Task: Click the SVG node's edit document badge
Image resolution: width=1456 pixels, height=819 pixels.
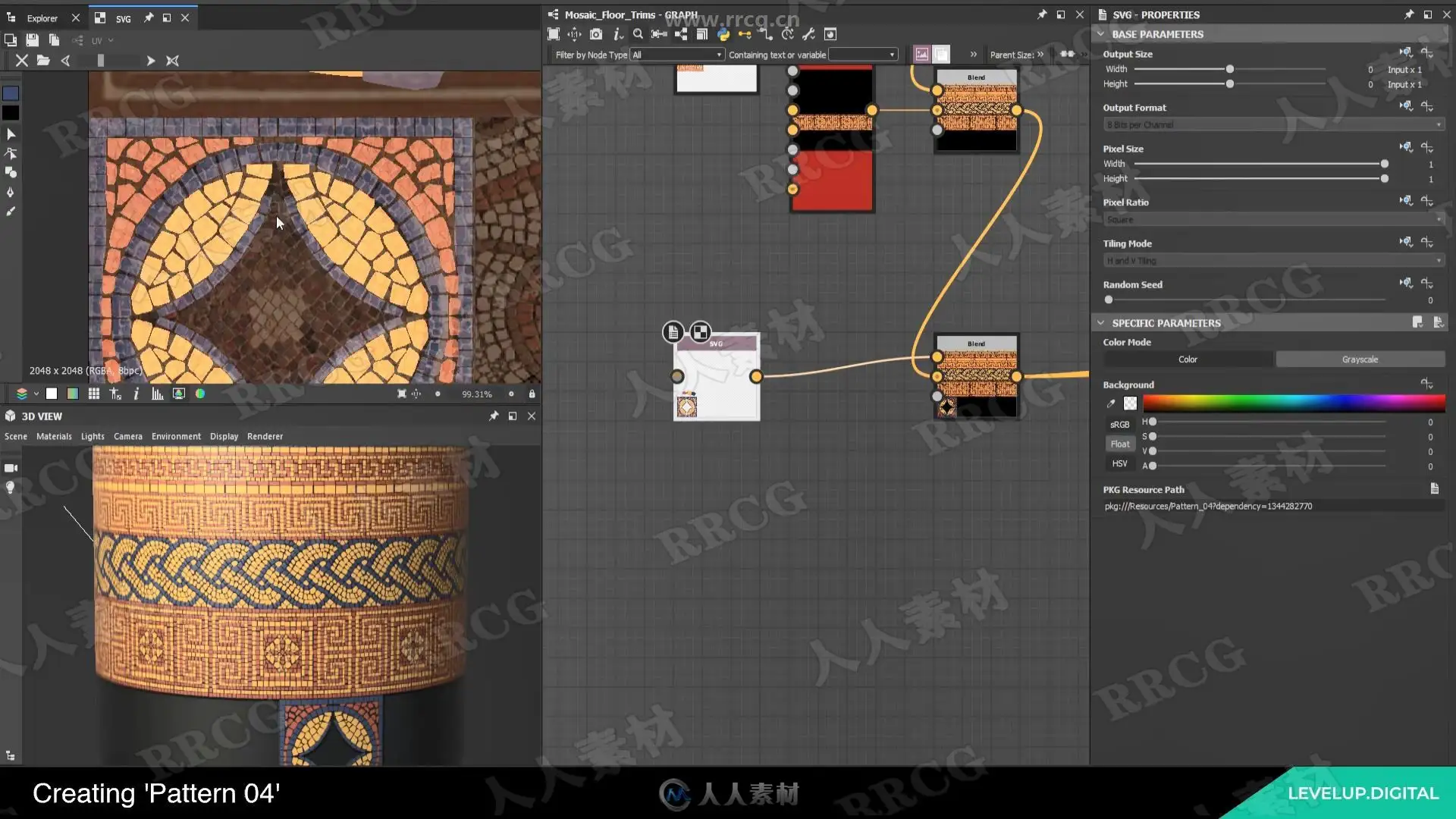Action: click(x=673, y=332)
